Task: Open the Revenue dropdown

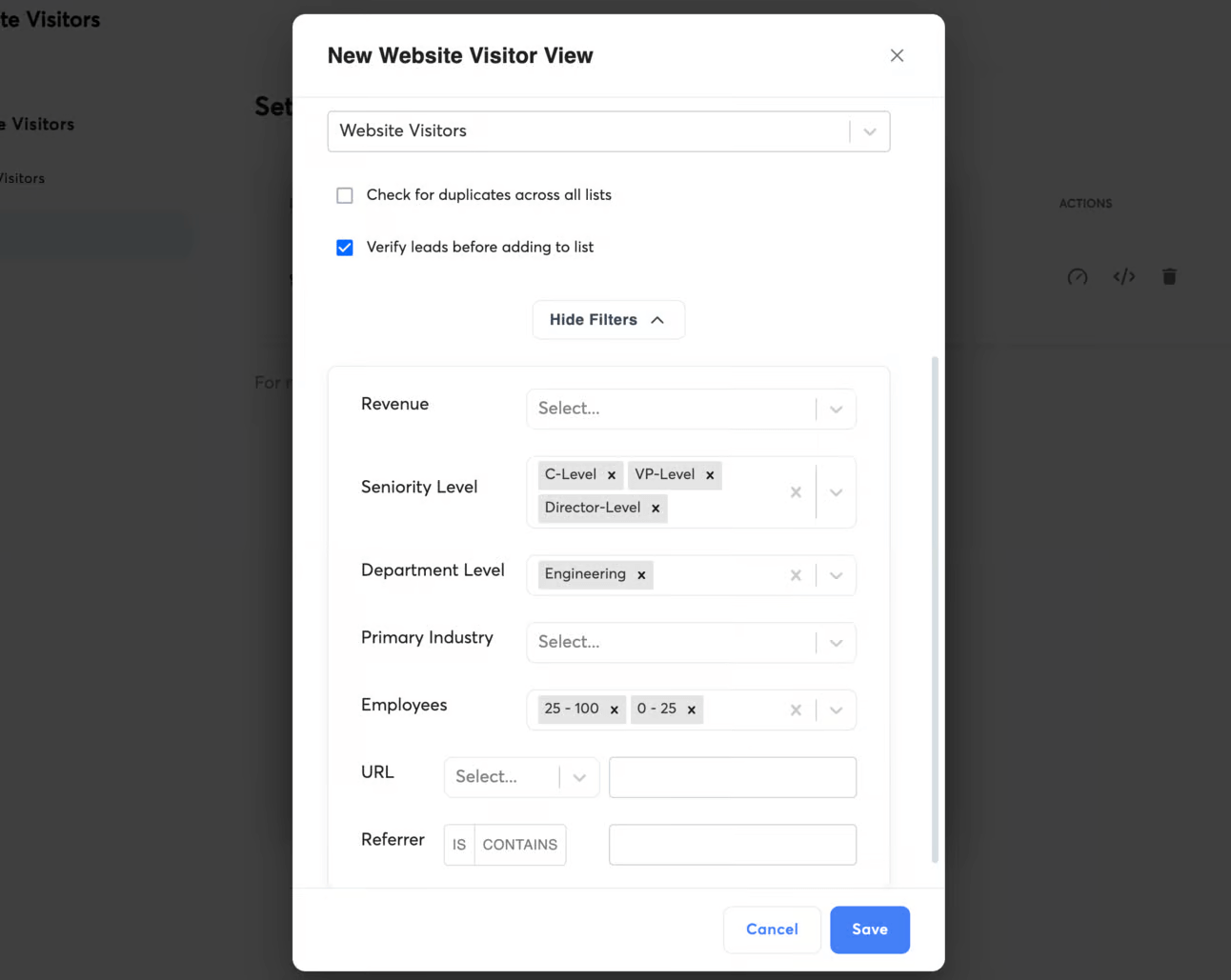Action: pyautogui.click(x=691, y=409)
